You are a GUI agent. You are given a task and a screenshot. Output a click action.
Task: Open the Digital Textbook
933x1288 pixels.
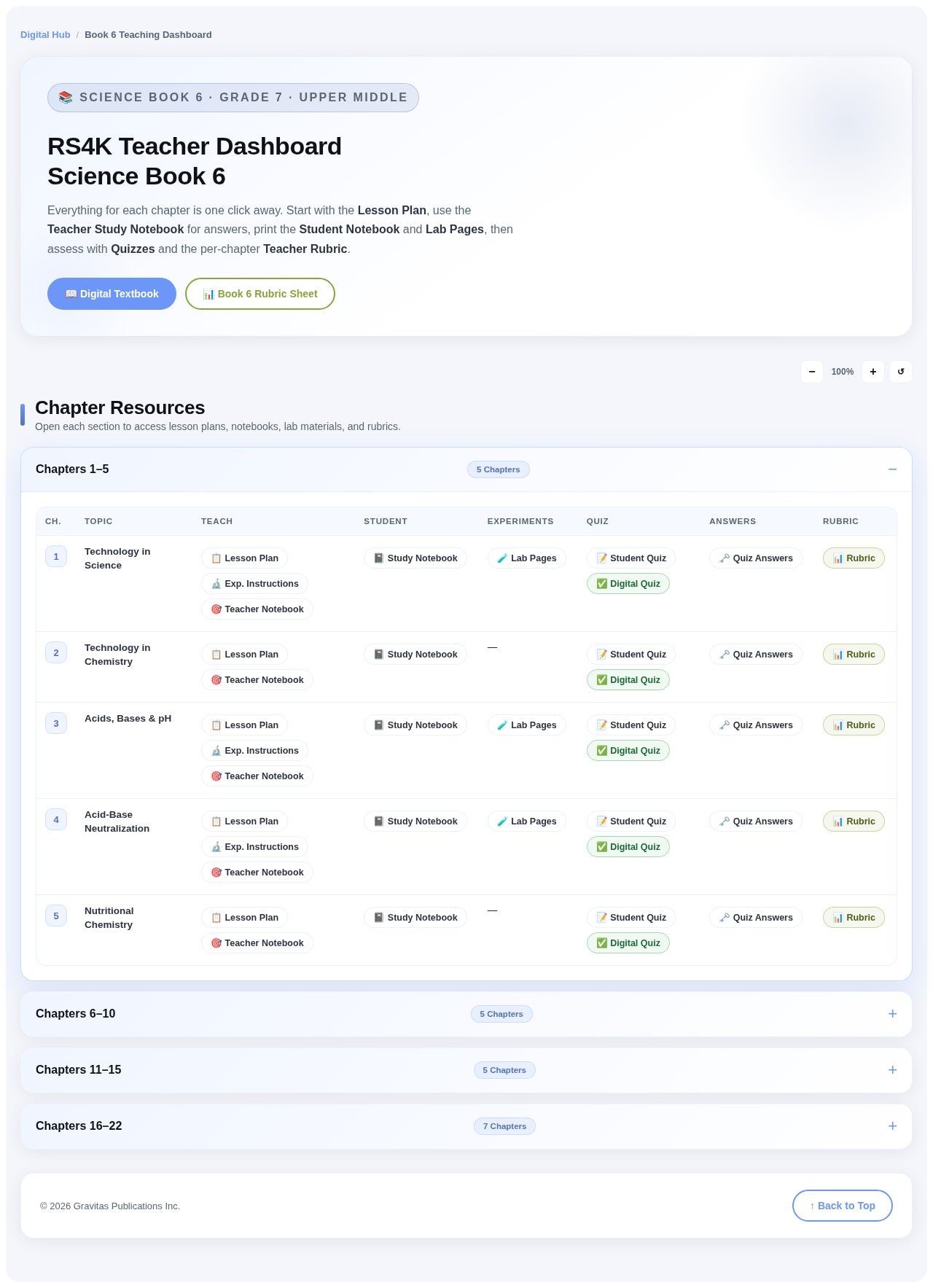coord(112,294)
